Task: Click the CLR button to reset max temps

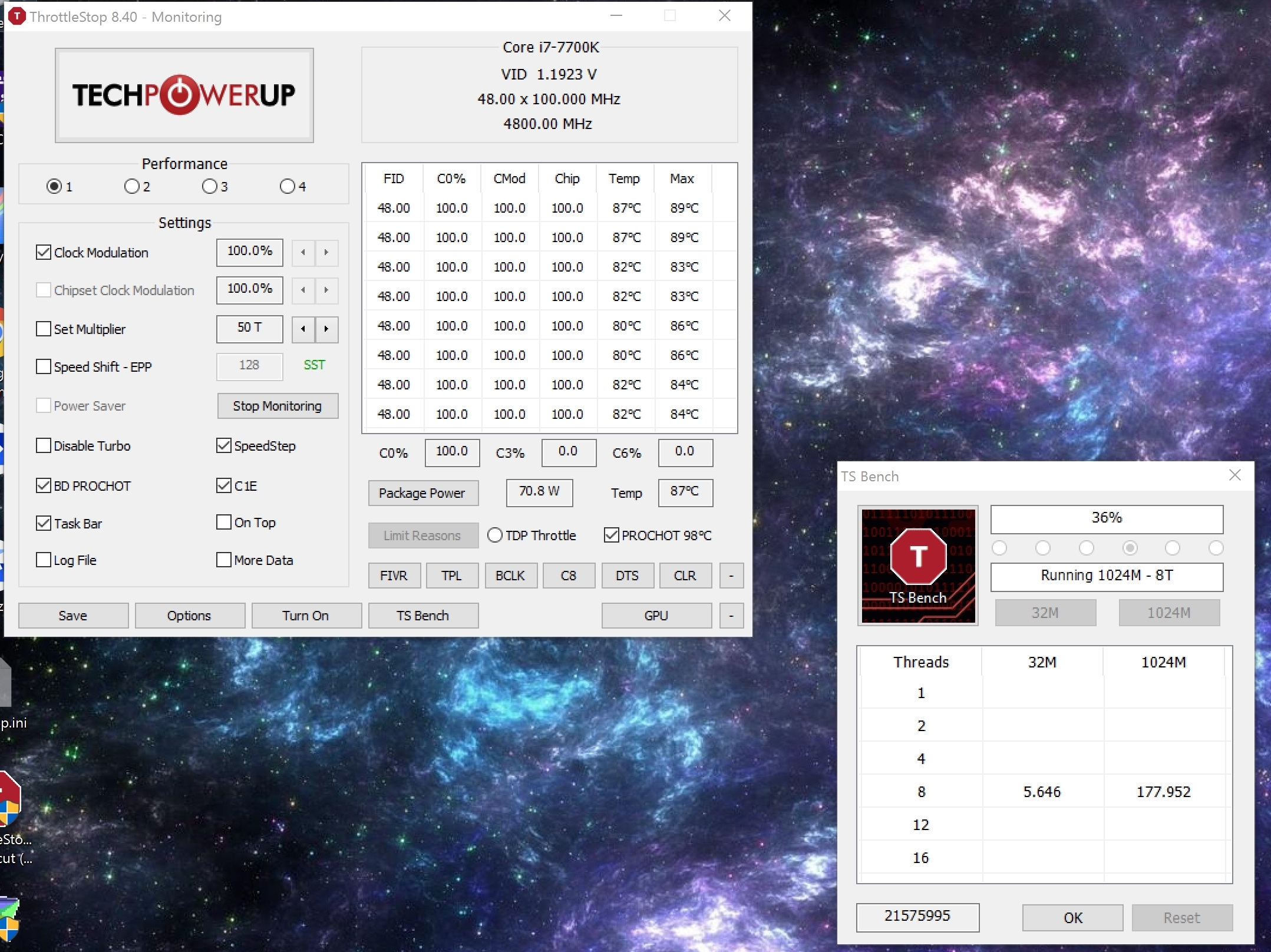Action: [685, 576]
